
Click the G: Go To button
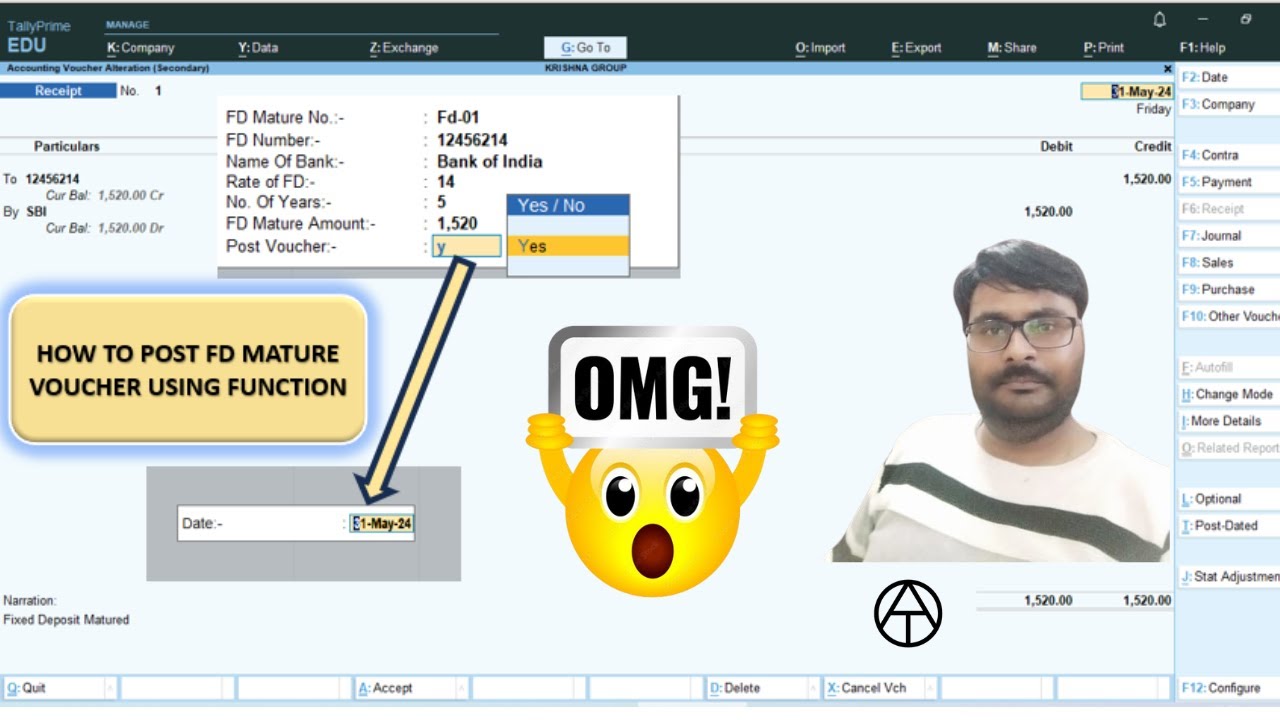pyautogui.click(x=585, y=47)
